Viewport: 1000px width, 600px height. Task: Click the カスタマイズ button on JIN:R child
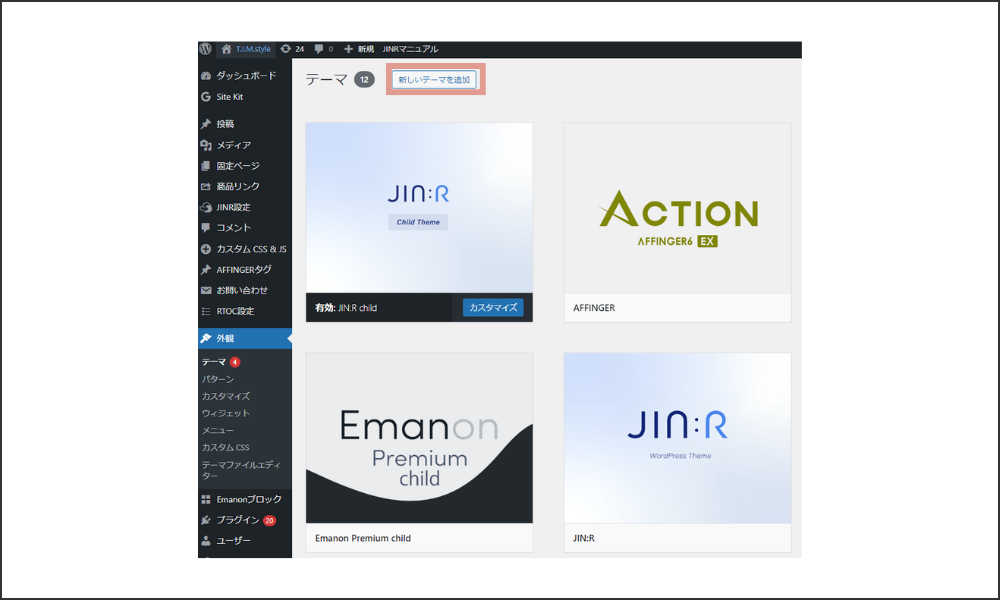click(x=493, y=308)
